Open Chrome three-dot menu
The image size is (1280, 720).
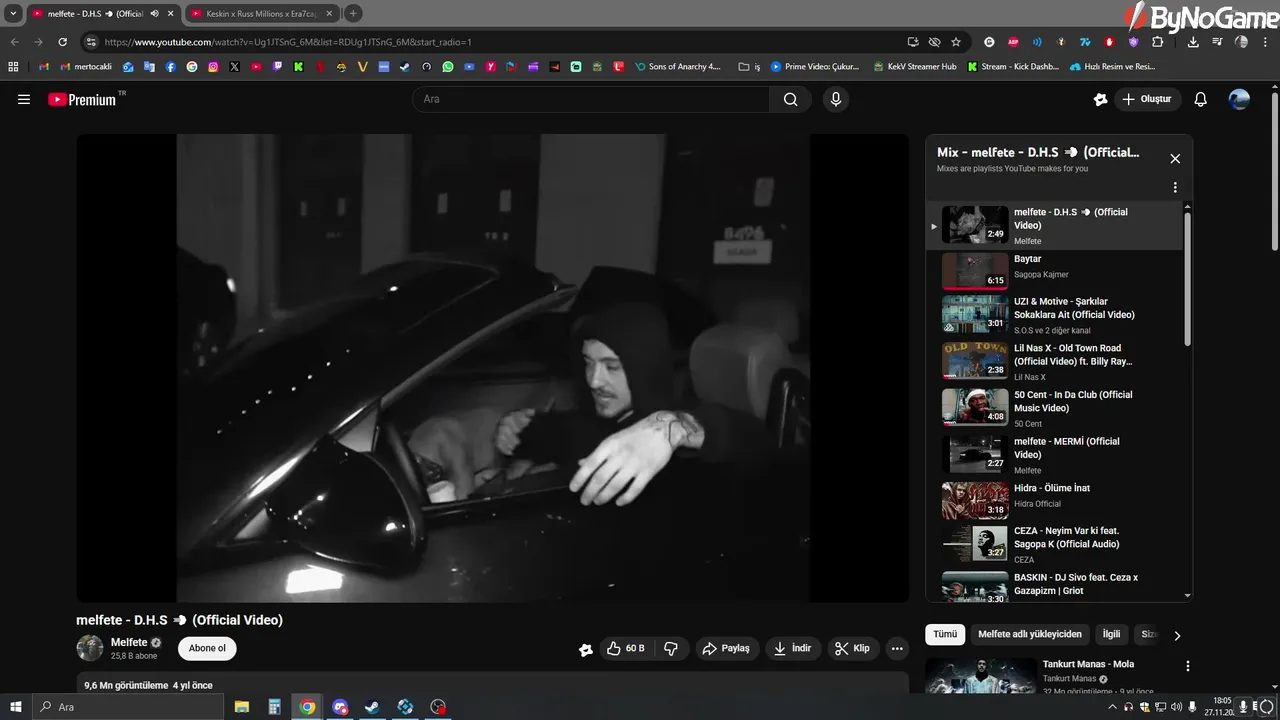tap(1266, 42)
